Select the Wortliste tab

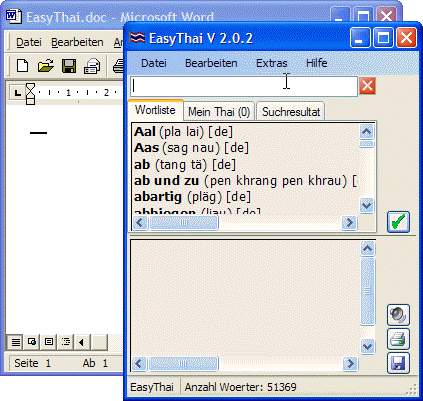pos(155,110)
